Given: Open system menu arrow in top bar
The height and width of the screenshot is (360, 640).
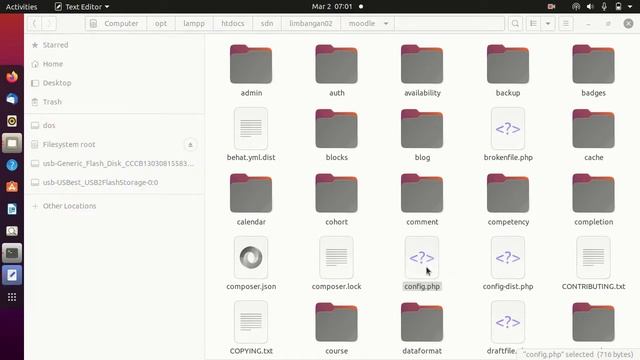Looking at the screenshot, I should 630,7.
